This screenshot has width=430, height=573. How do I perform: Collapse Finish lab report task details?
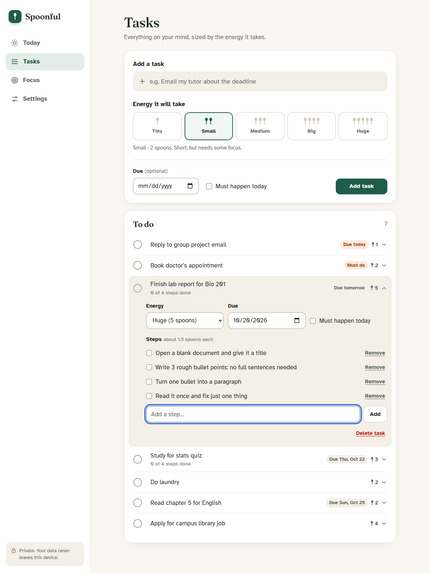[x=384, y=288]
